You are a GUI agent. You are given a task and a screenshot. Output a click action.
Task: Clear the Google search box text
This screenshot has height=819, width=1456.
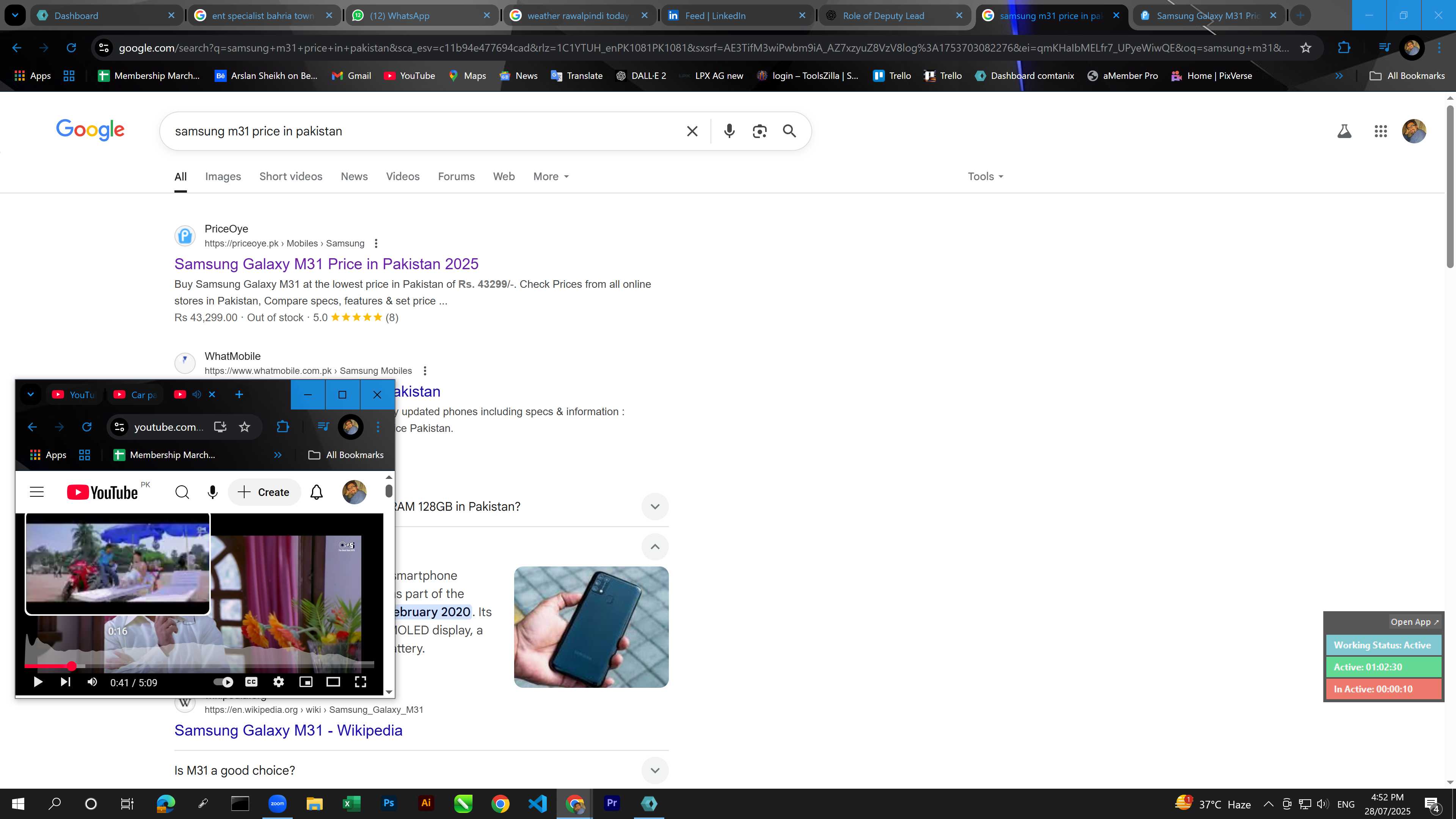tap(692, 131)
